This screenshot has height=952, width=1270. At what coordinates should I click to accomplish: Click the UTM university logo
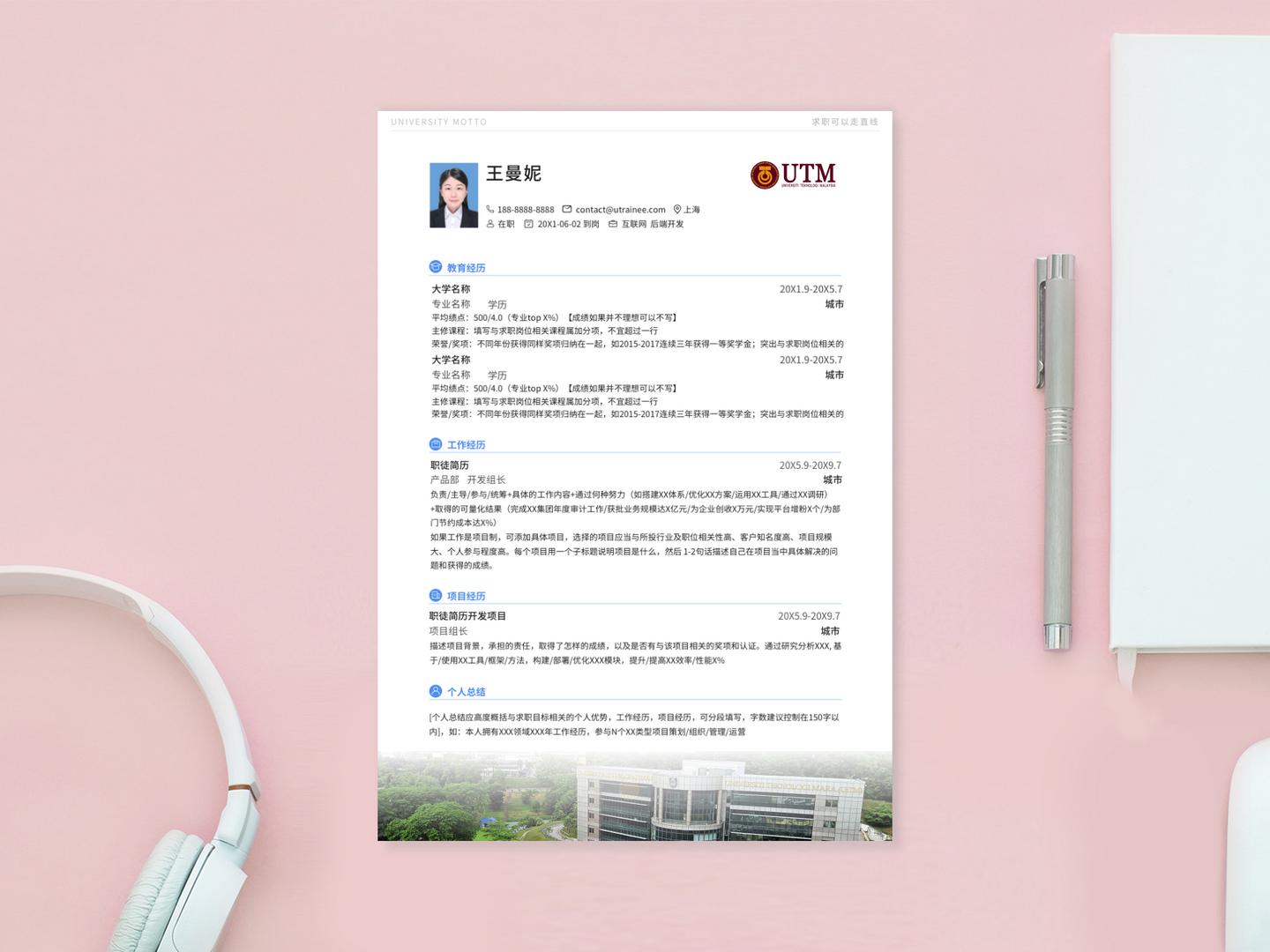tap(791, 175)
